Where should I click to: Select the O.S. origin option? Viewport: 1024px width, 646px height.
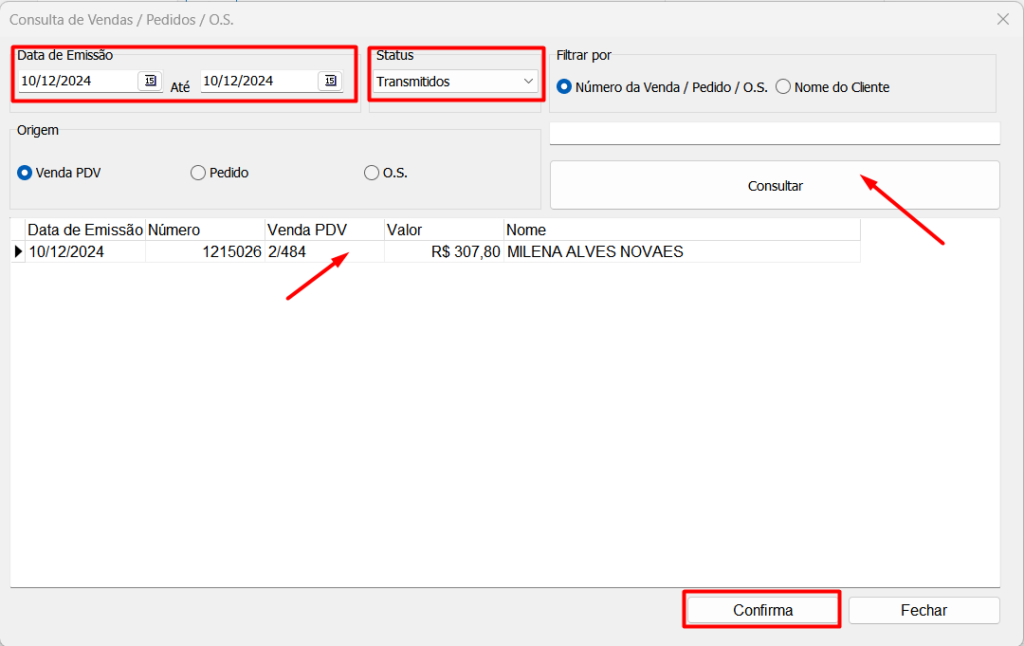(x=372, y=173)
